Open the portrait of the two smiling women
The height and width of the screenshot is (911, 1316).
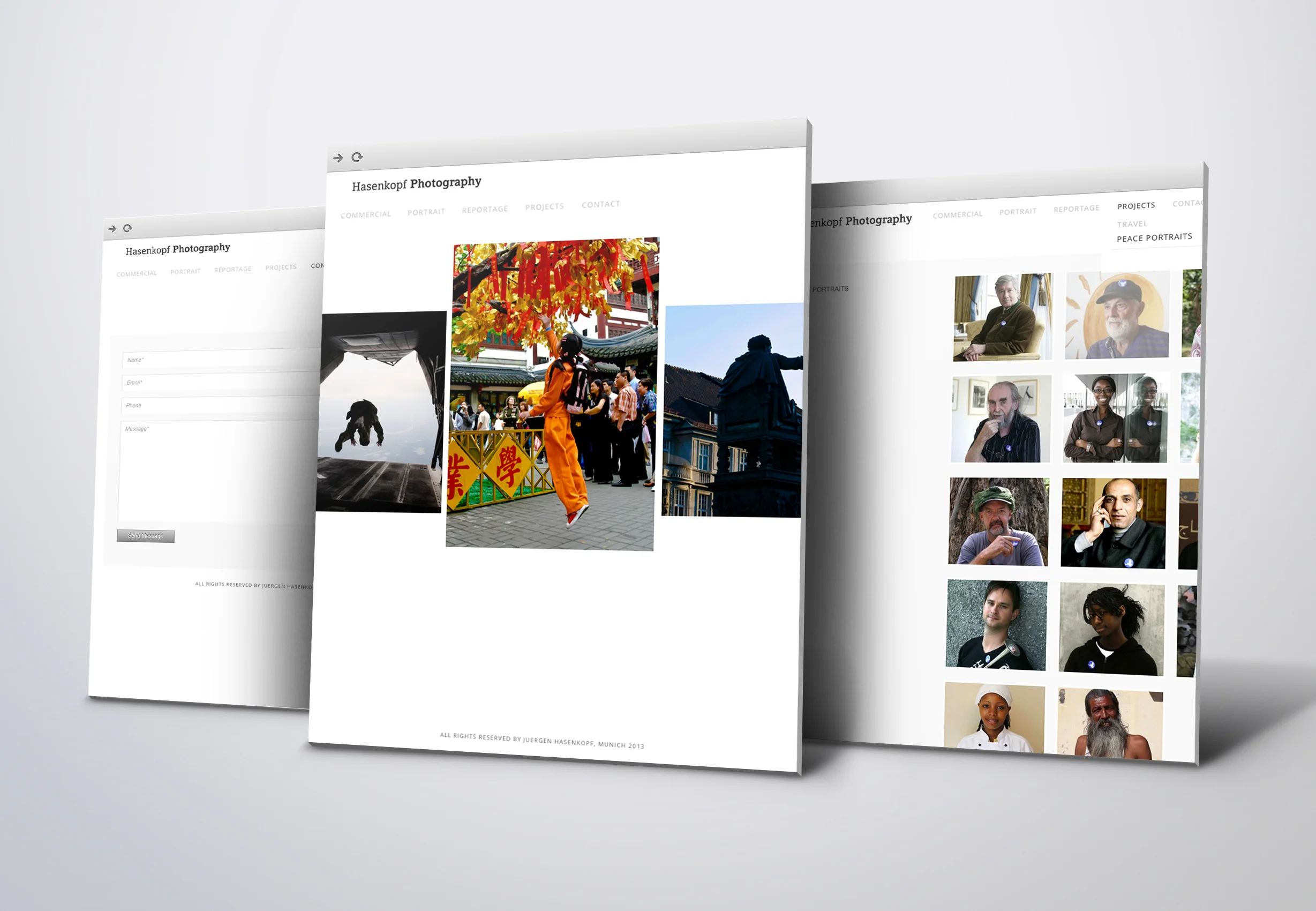pyautogui.click(x=1116, y=418)
